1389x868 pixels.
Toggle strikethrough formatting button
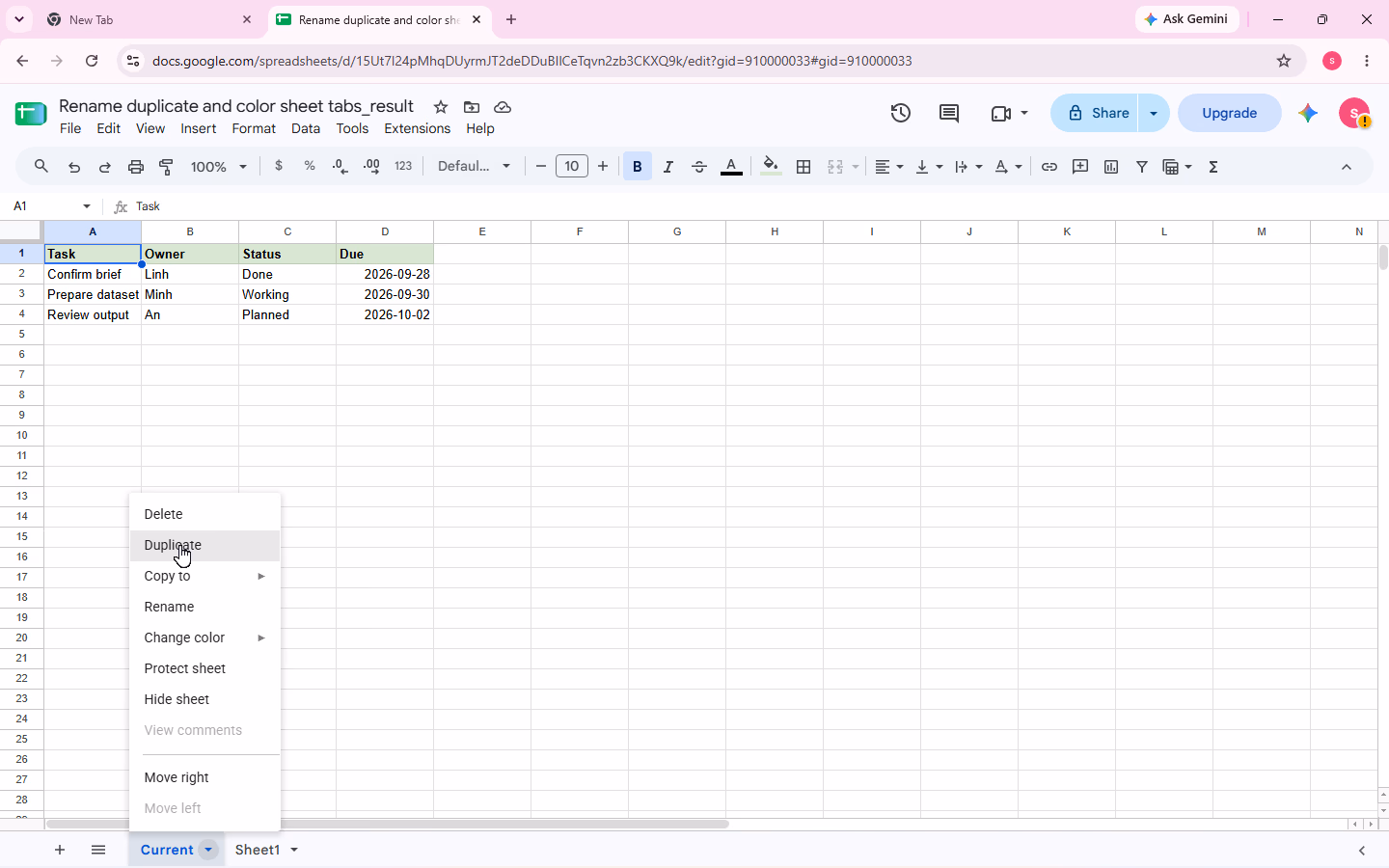tap(699, 167)
